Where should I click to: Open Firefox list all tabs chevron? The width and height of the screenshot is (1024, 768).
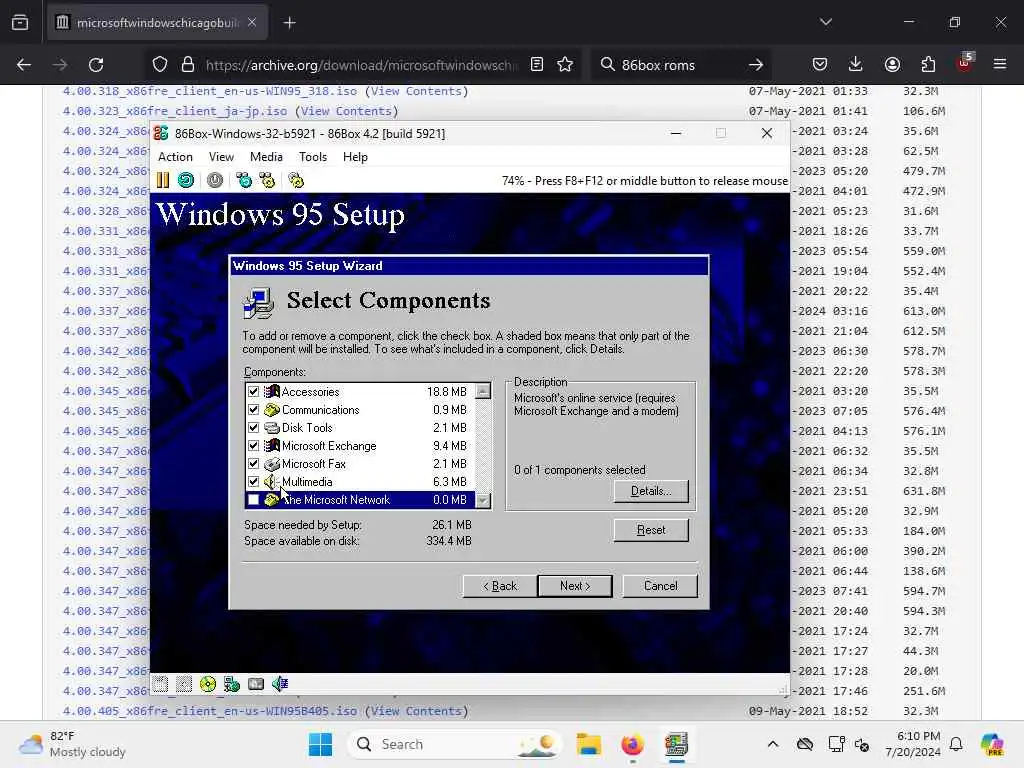826,22
